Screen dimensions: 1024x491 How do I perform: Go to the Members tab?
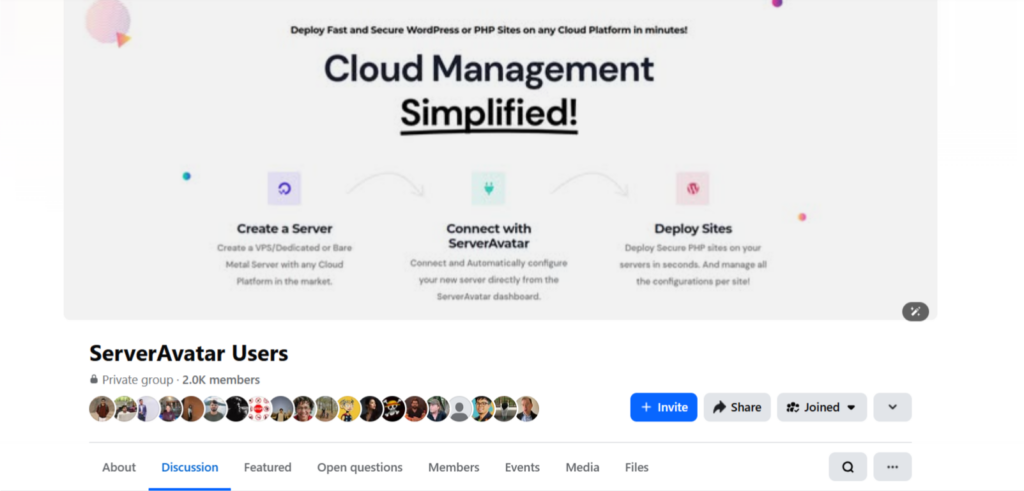tap(453, 467)
